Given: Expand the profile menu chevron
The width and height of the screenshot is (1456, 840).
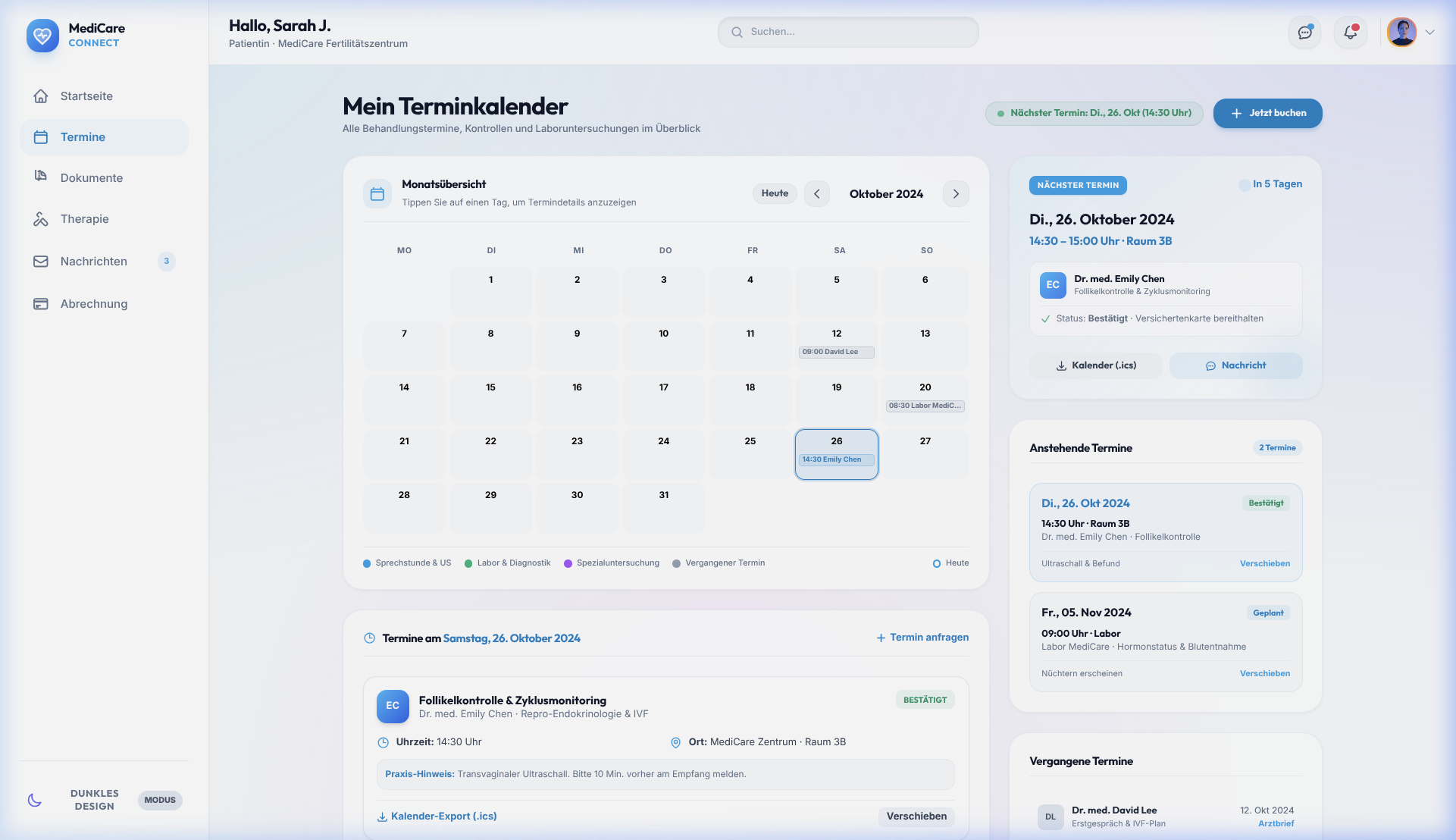Looking at the screenshot, I should tap(1430, 33).
